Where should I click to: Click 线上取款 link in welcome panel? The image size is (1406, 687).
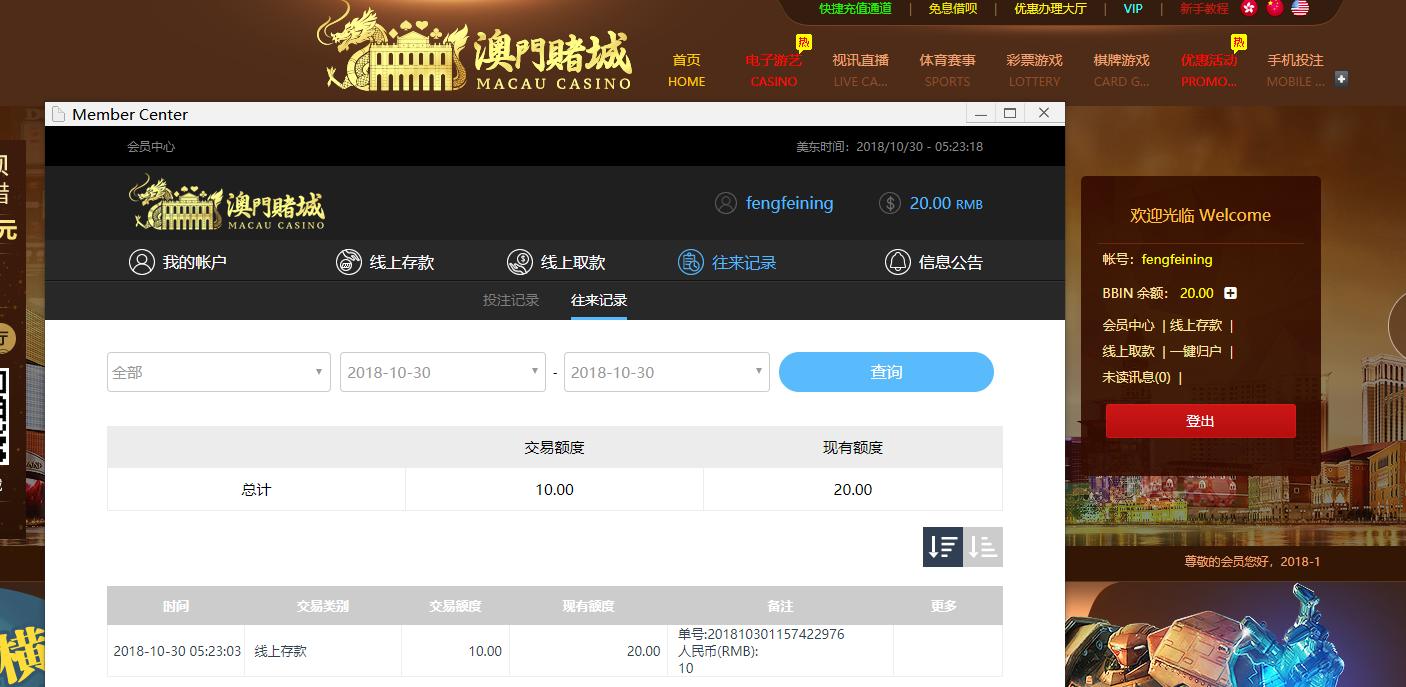[1128, 351]
